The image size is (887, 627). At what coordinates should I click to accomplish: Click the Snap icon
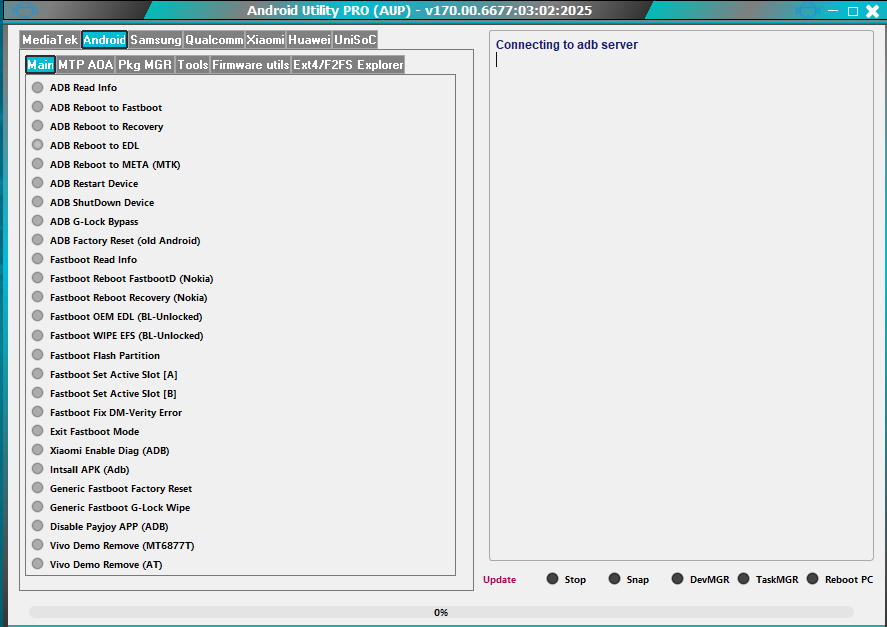pos(614,578)
